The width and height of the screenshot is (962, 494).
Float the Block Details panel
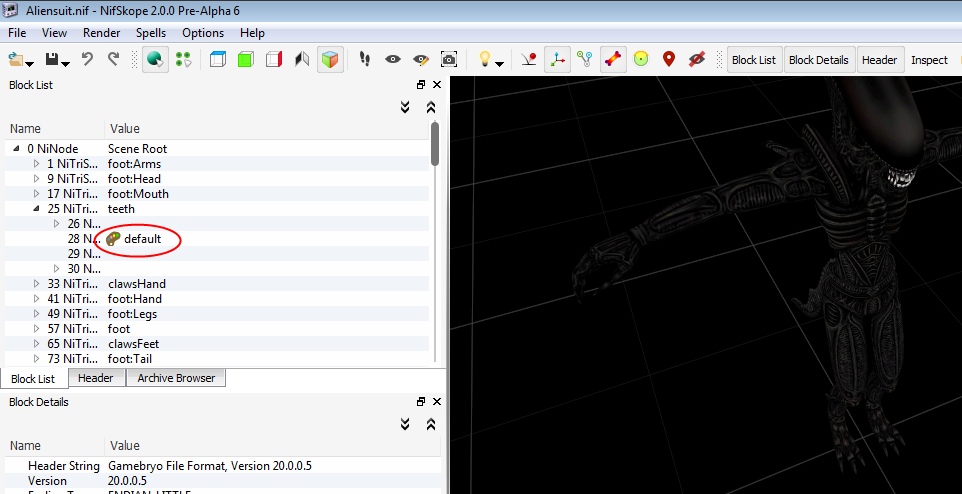pos(421,402)
